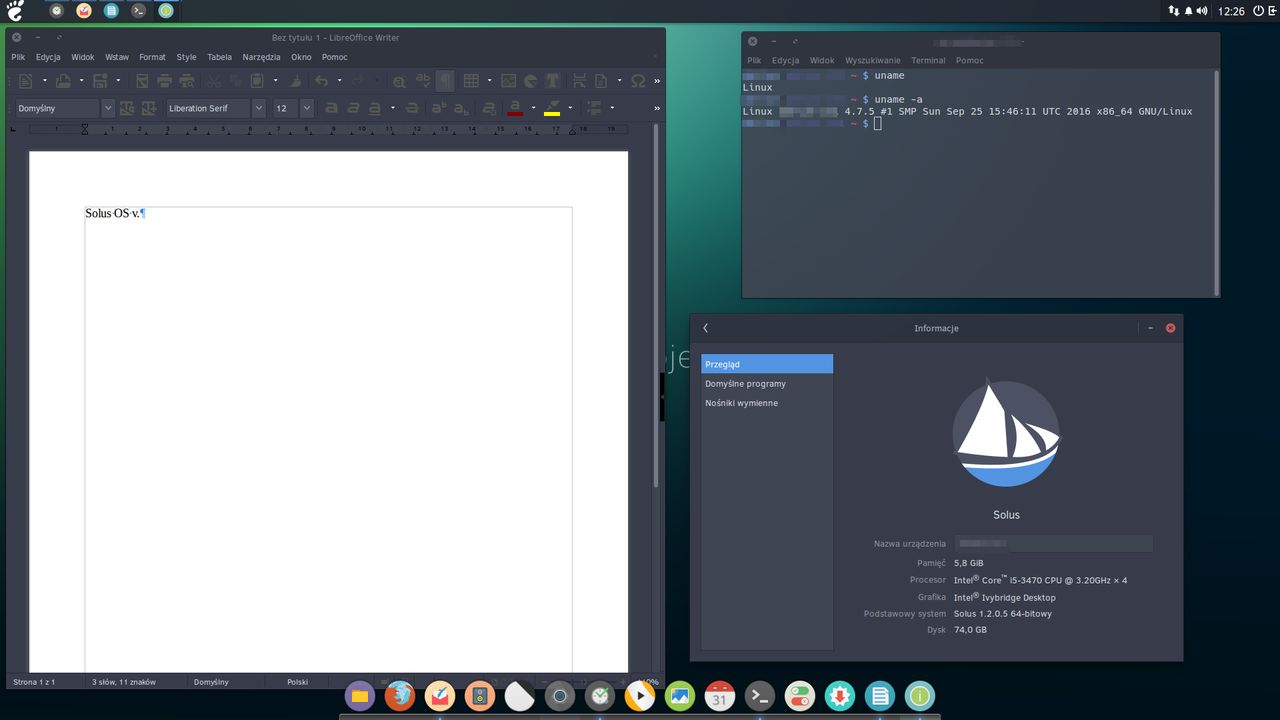The image size is (1280, 720).
Task: Toggle superscript formatting
Action: (x=439, y=108)
